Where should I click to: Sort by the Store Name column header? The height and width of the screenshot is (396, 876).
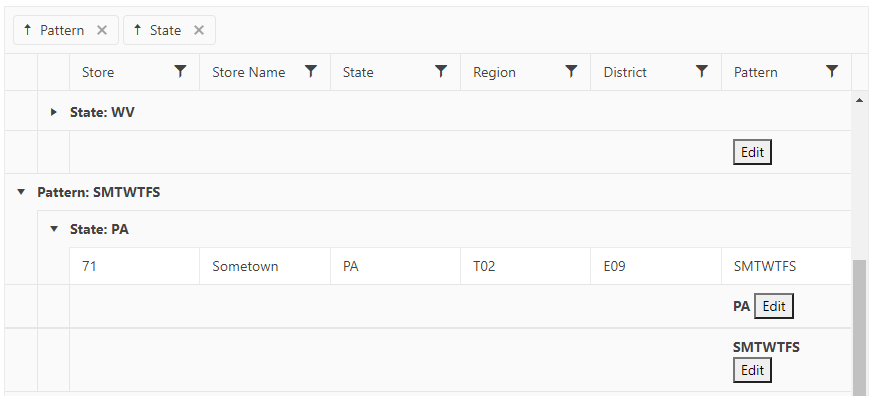pyautogui.click(x=249, y=72)
